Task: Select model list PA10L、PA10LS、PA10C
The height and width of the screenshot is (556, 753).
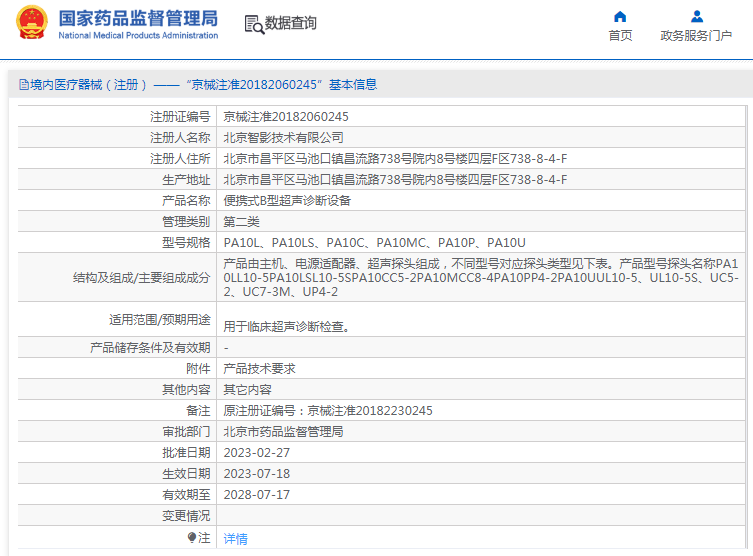Action: pos(375,243)
